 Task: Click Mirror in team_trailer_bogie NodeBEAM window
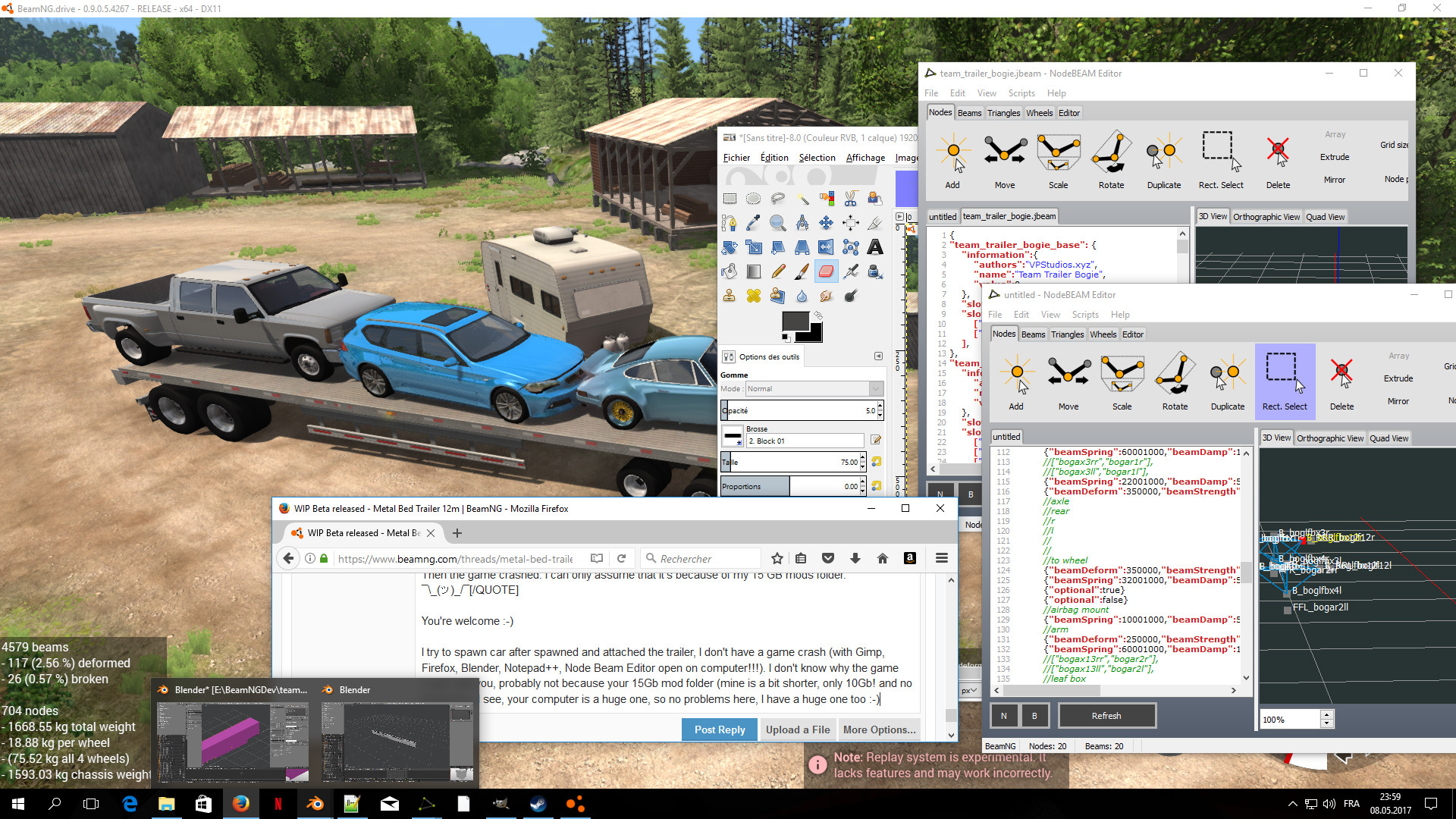tap(1335, 180)
